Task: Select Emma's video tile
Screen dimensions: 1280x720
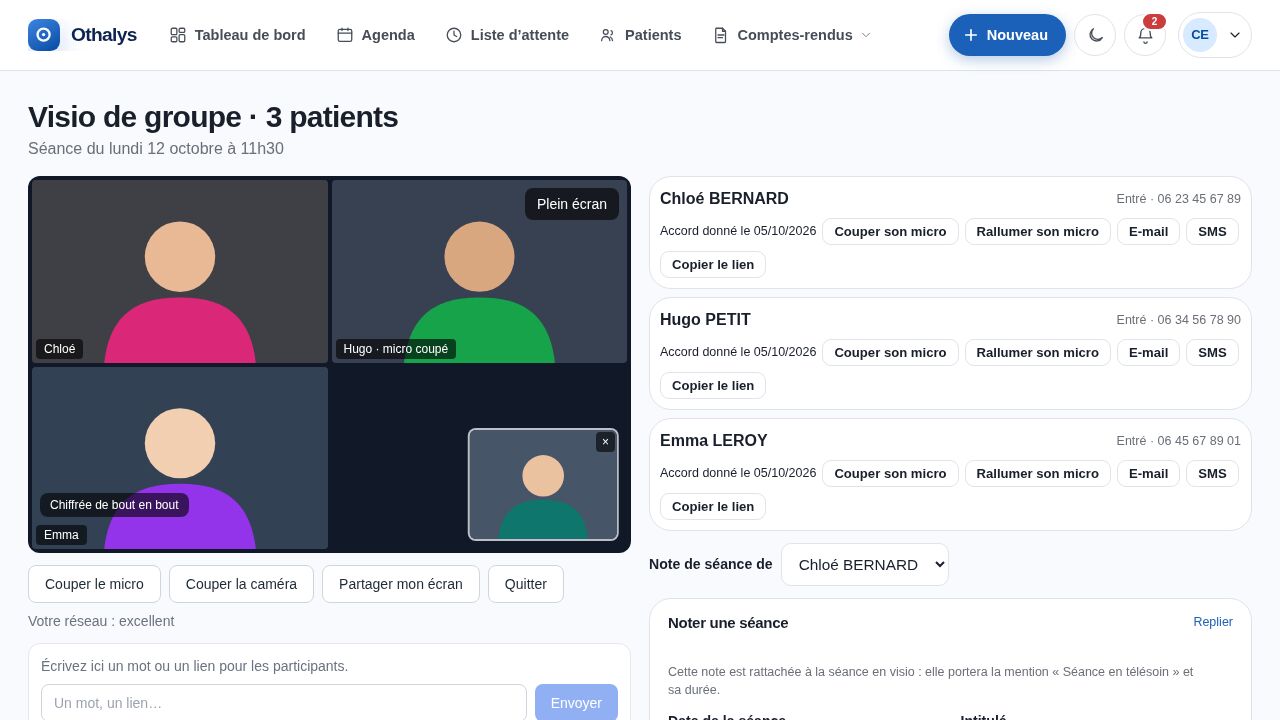Action: [180, 458]
